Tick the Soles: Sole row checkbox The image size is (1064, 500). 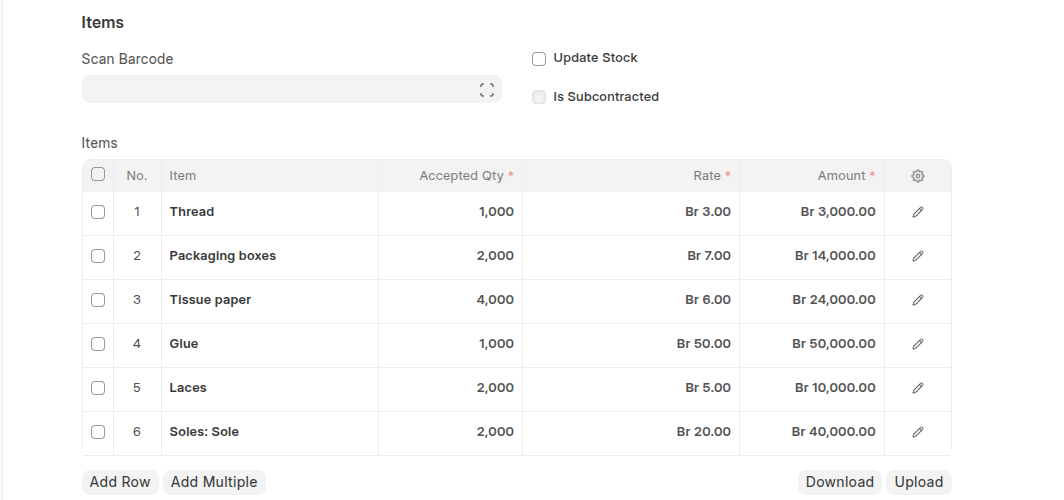pyautogui.click(x=98, y=432)
